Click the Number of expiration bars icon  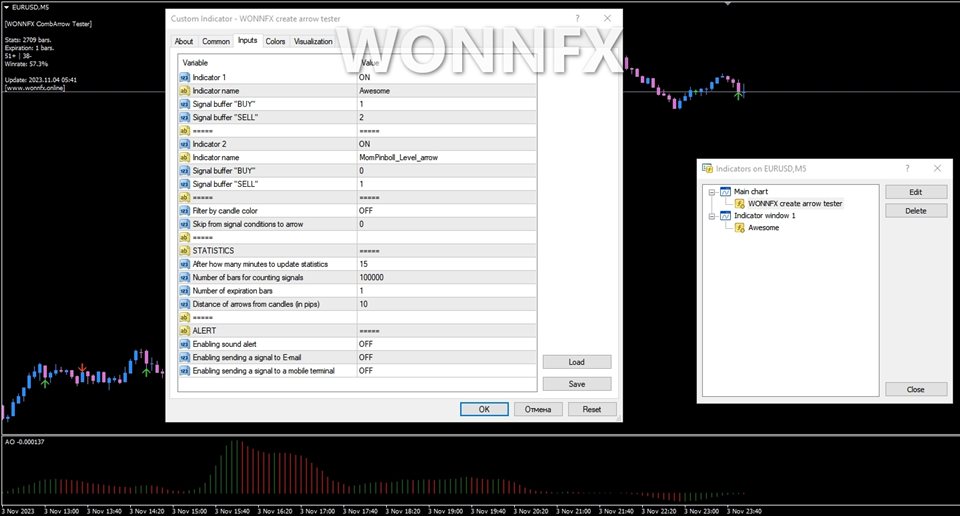[x=184, y=291]
